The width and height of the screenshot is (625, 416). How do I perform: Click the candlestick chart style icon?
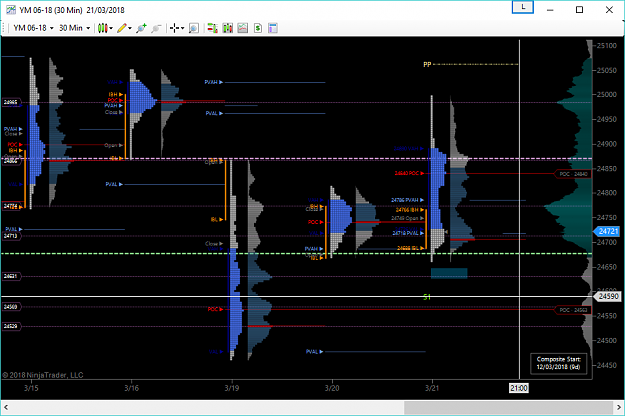102,28
